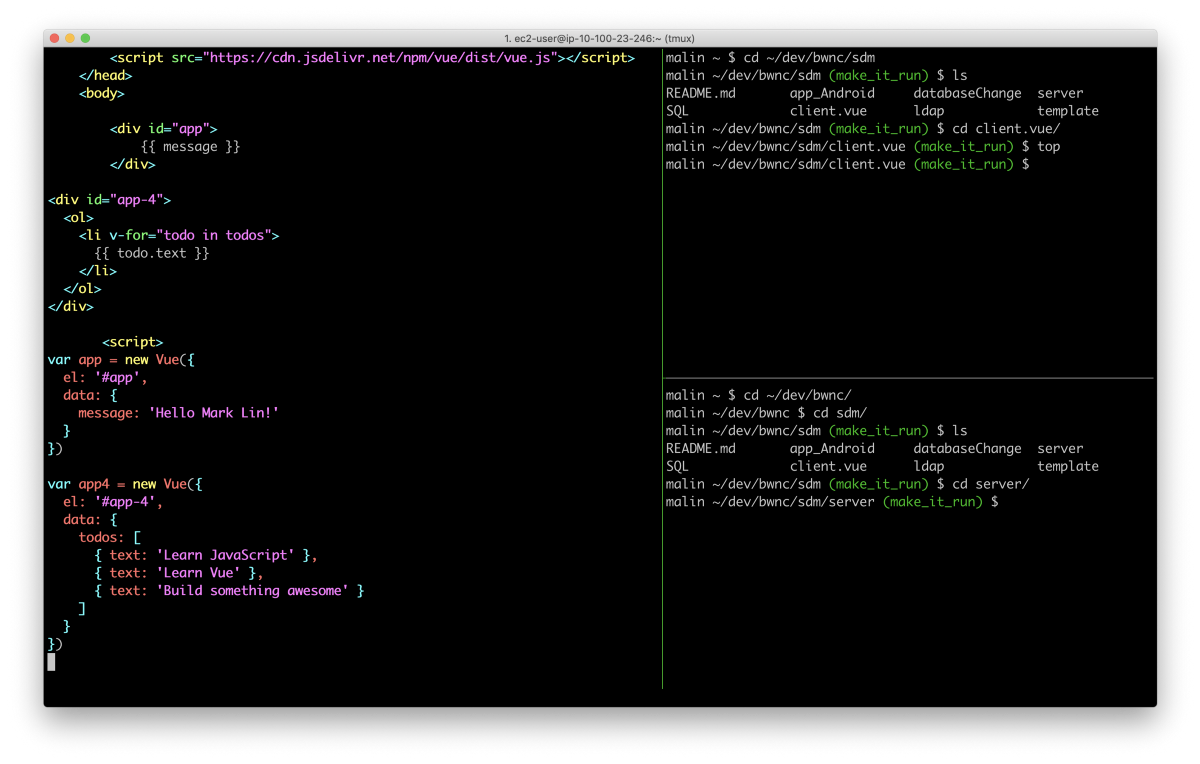The height and width of the screenshot is (764, 1200).
Task: Minimize the terminal window with yellow button
Action: coord(71,38)
